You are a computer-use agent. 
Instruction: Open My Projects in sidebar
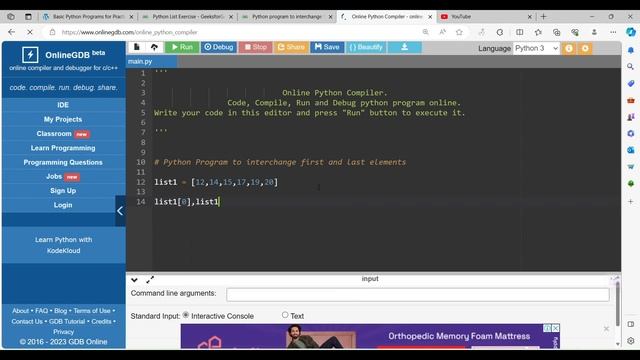(x=63, y=119)
